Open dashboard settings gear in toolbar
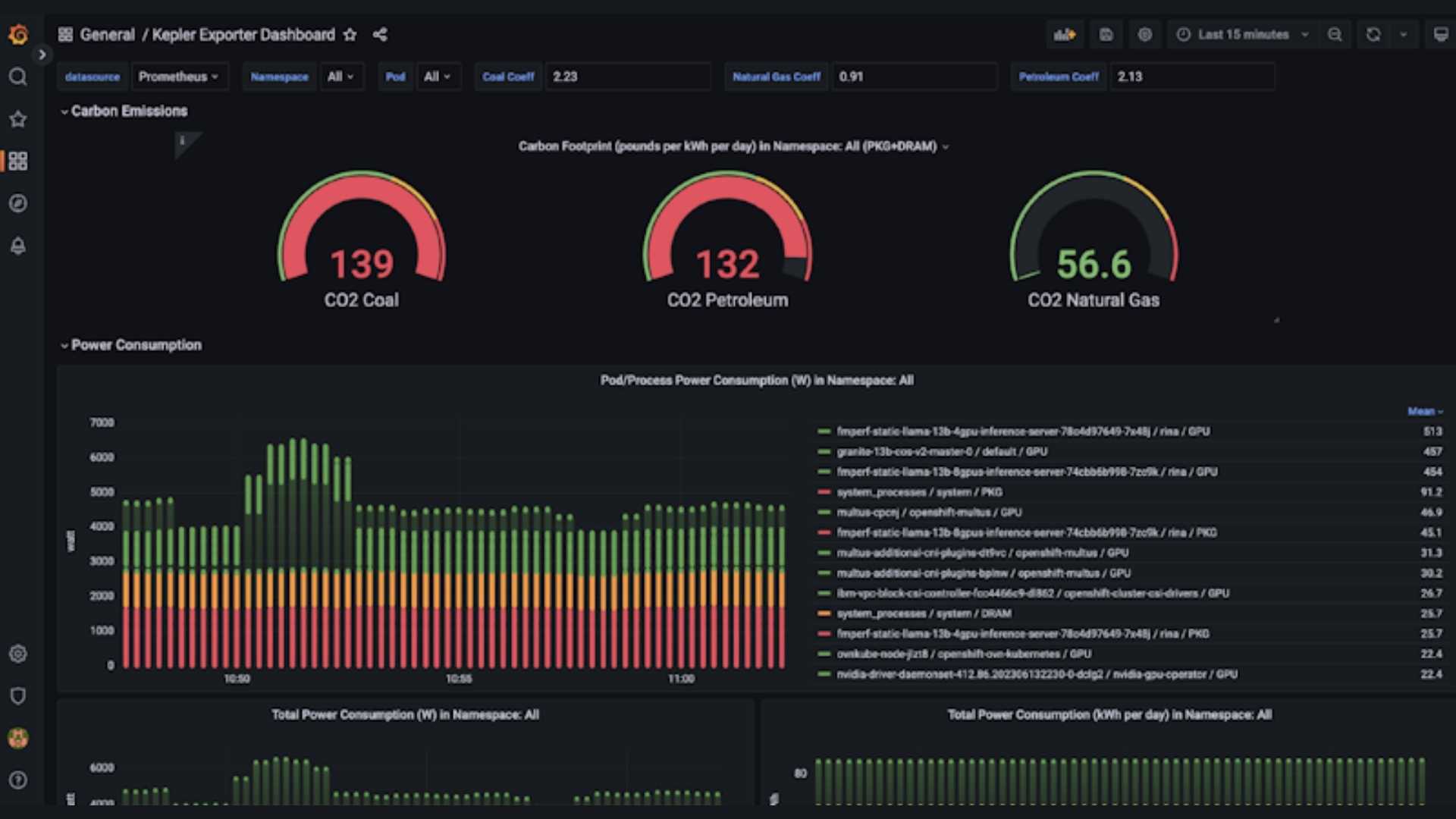This screenshot has height=819, width=1456. point(1145,35)
